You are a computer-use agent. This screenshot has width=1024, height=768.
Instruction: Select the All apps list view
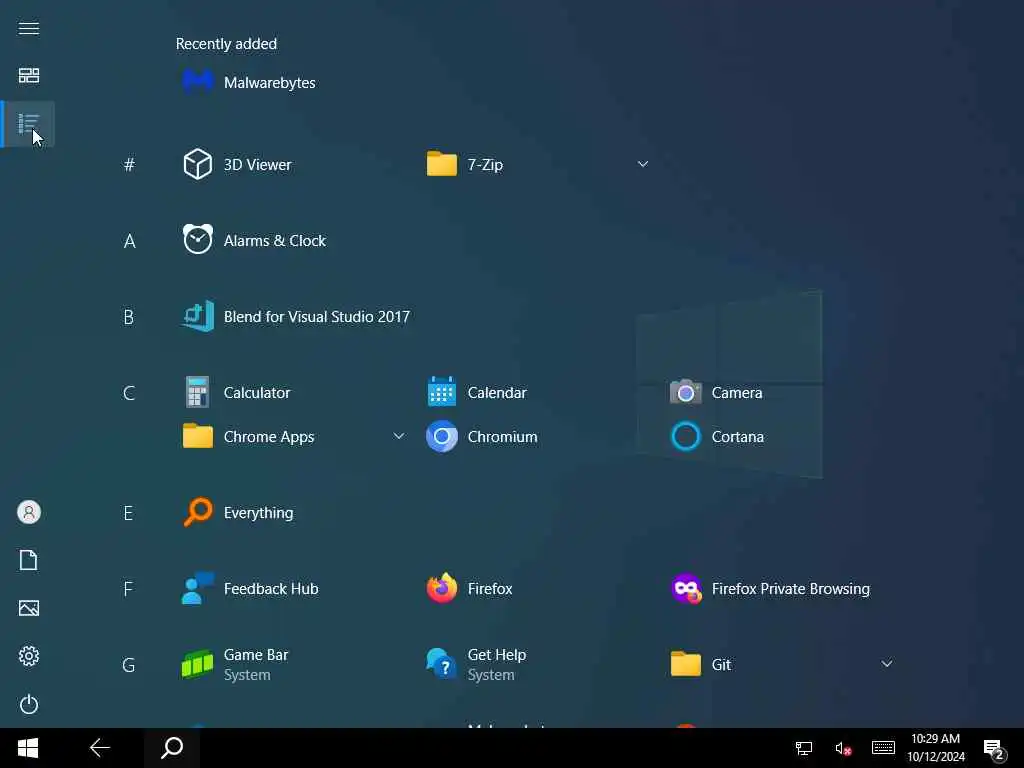tap(29, 123)
